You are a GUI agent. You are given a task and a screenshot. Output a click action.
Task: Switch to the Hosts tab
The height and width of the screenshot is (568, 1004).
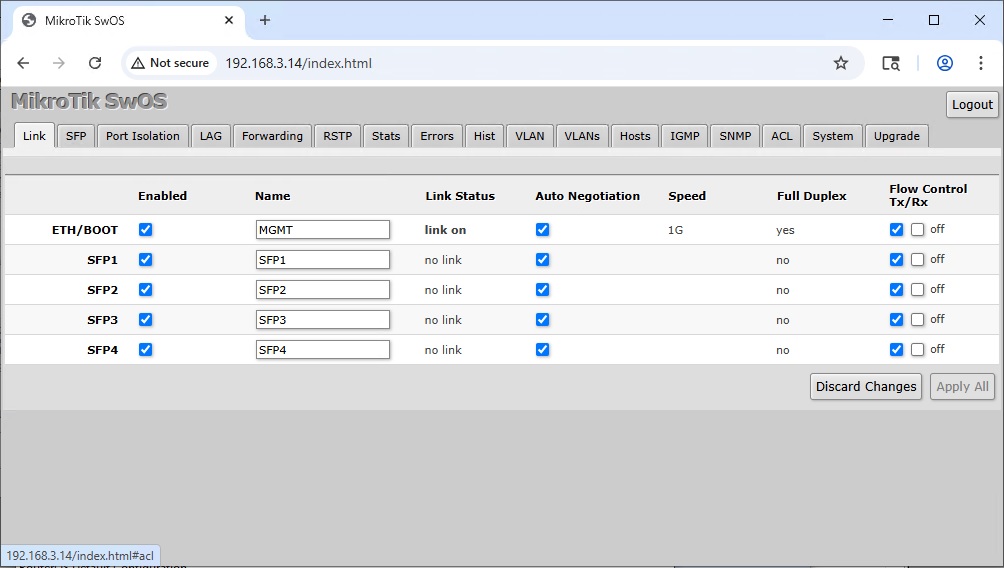pyautogui.click(x=635, y=136)
